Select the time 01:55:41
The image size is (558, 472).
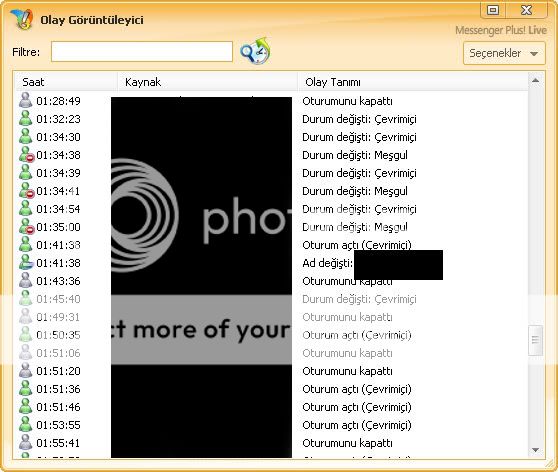coord(58,443)
